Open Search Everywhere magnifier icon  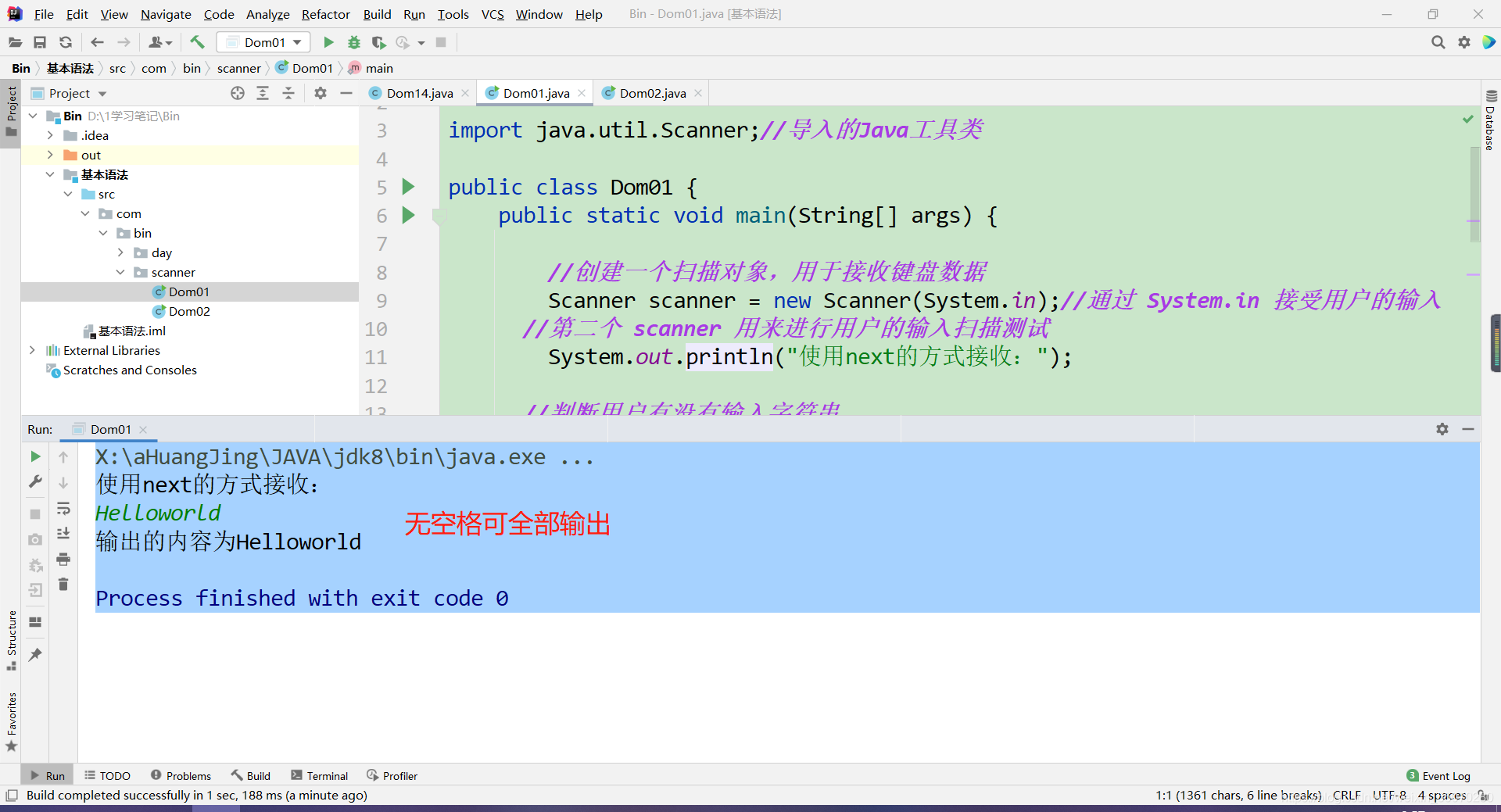tap(1438, 42)
